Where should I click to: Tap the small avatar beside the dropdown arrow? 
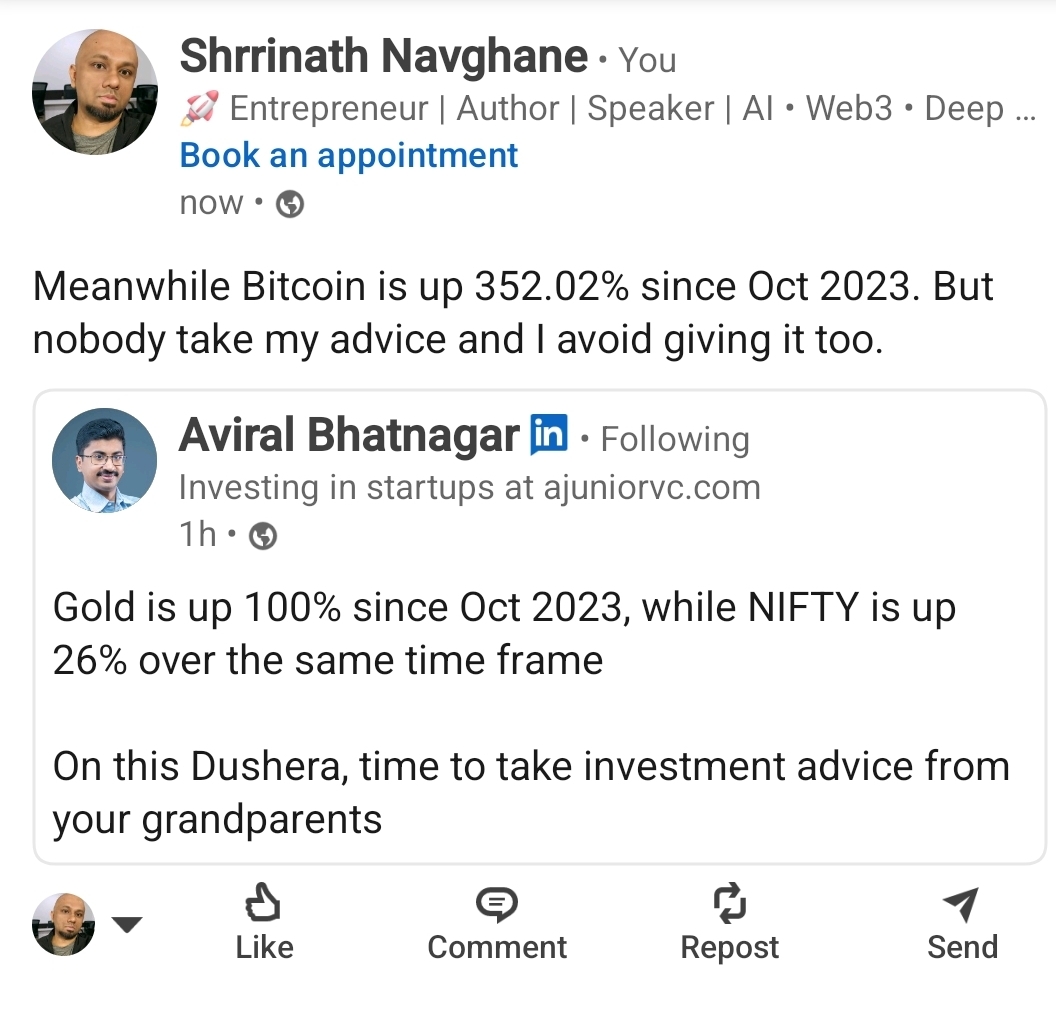[64, 924]
